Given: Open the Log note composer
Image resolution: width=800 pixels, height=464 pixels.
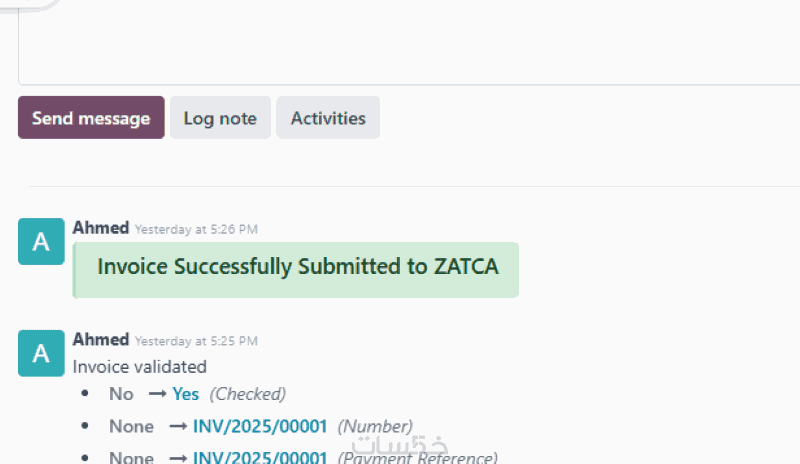Looking at the screenshot, I should 220,118.
